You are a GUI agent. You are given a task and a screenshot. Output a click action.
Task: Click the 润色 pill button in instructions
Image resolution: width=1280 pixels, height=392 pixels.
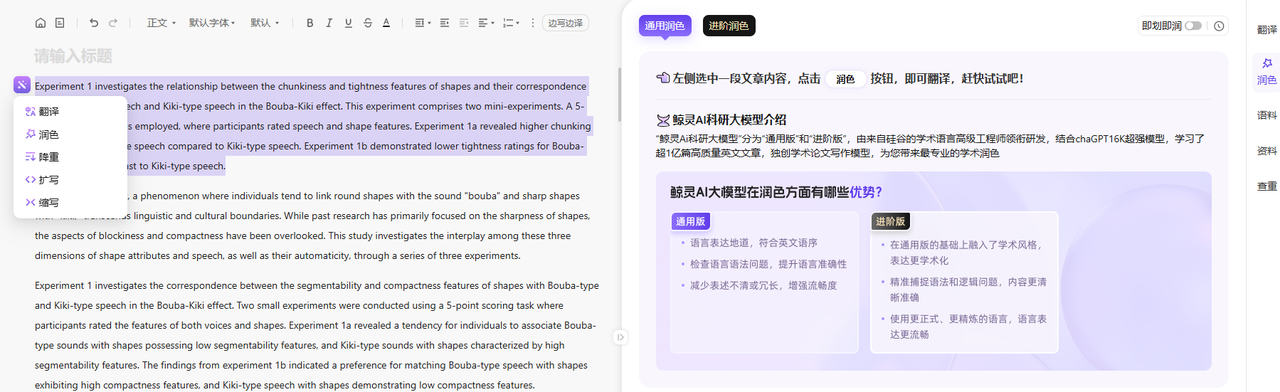click(x=845, y=78)
